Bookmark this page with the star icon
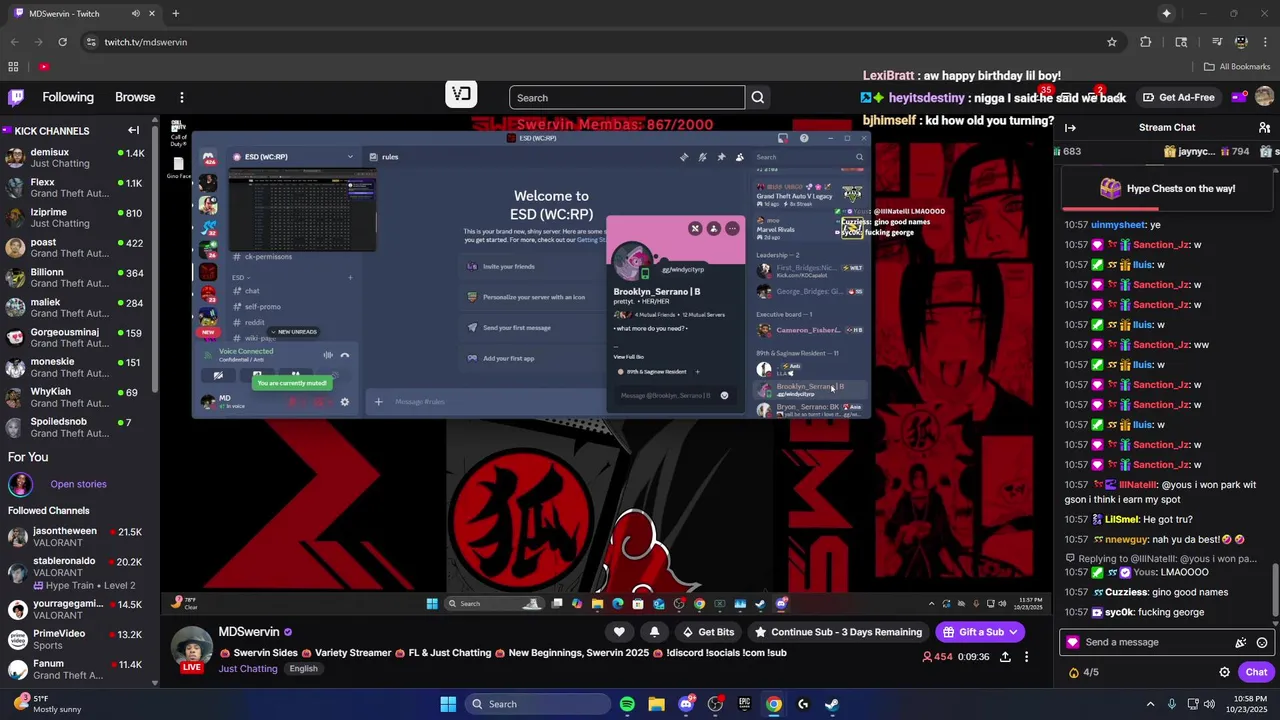Viewport: 1280px width, 720px height. pyautogui.click(x=1112, y=42)
